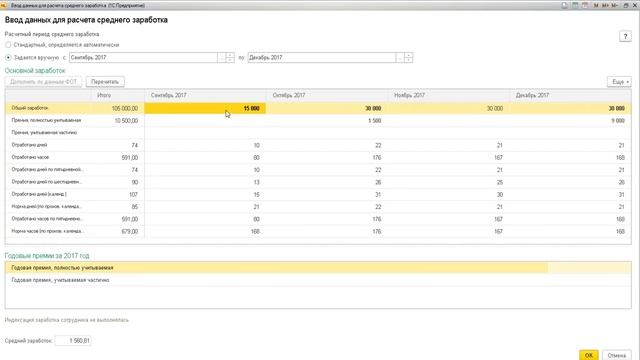Select the December earnings cell 30 000
Screen dimensions: 640x360
point(570,108)
